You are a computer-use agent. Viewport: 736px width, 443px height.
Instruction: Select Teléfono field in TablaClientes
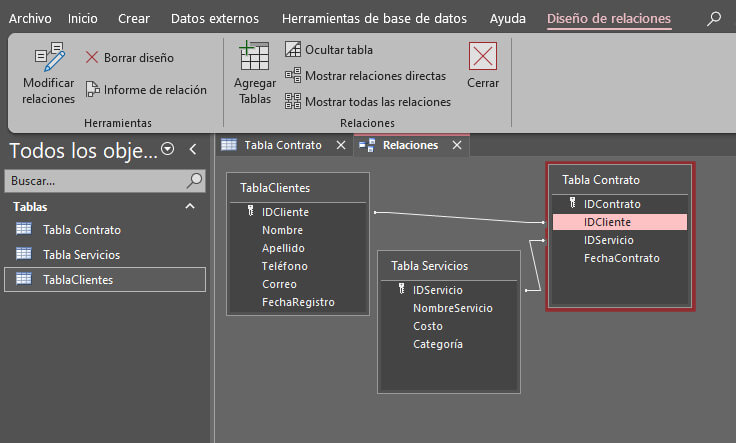click(284, 266)
